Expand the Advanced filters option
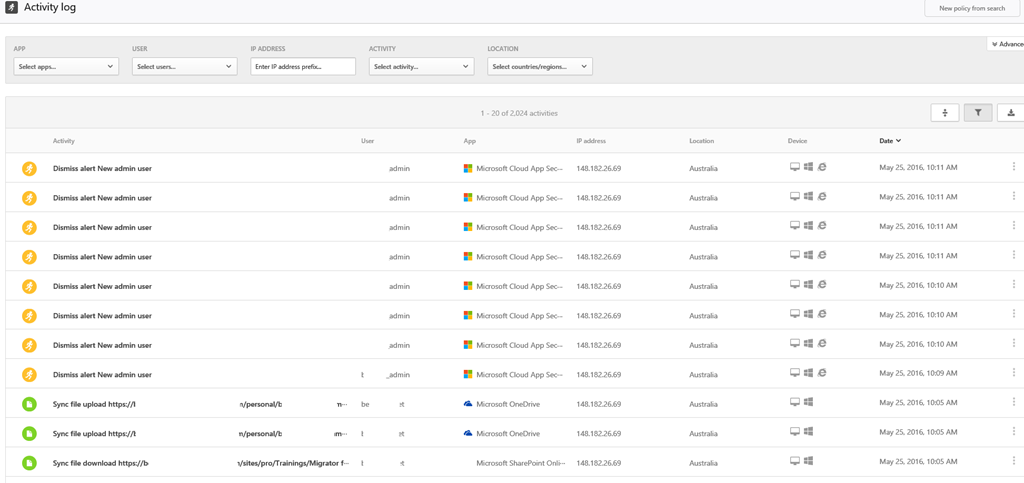 pyautogui.click(x=1006, y=44)
